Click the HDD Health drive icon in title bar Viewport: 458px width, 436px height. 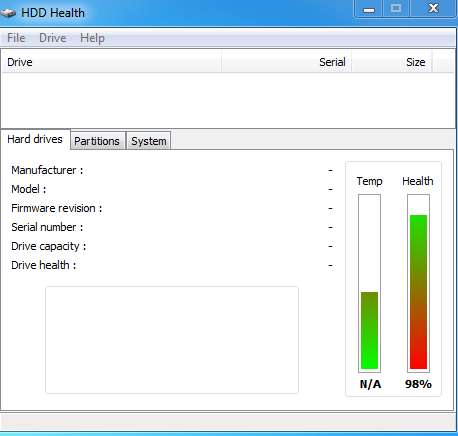pos(8,13)
